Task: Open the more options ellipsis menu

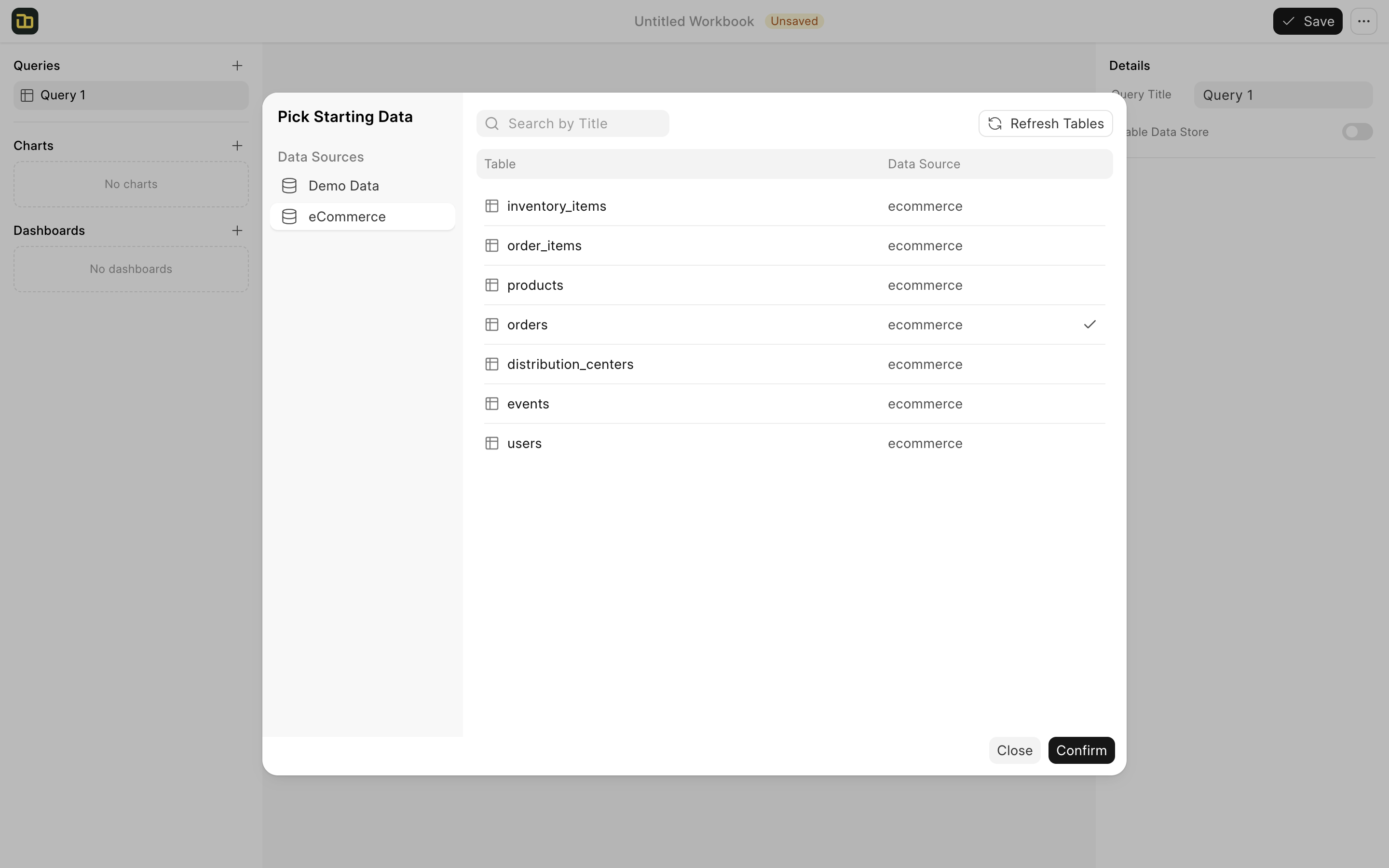Action: click(1364, 21)
